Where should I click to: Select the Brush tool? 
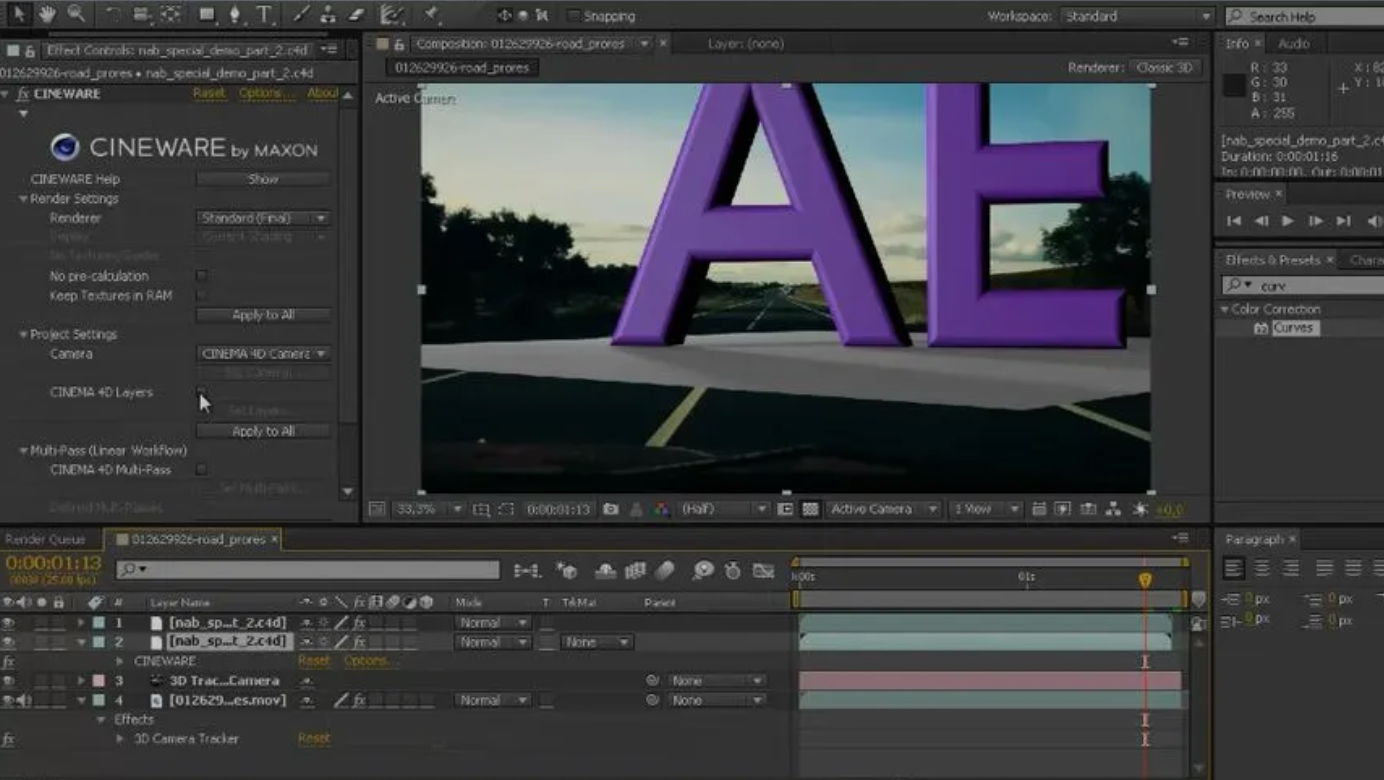coord(302,15)
